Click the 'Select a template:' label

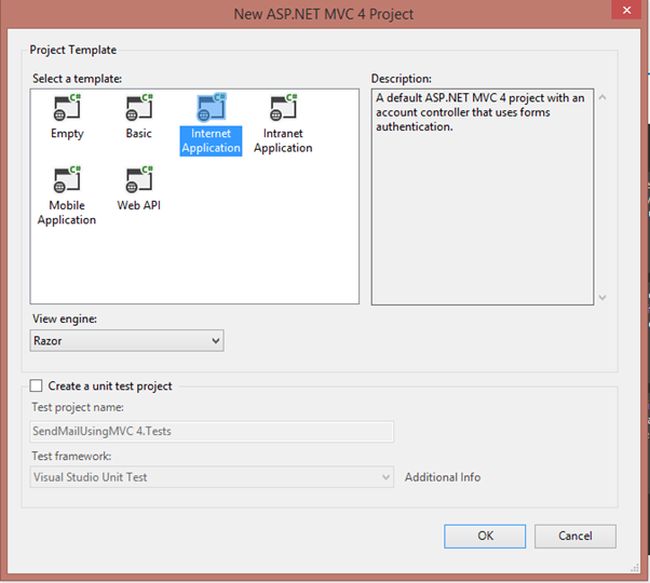pyautogui.click(x=77, y=78)
